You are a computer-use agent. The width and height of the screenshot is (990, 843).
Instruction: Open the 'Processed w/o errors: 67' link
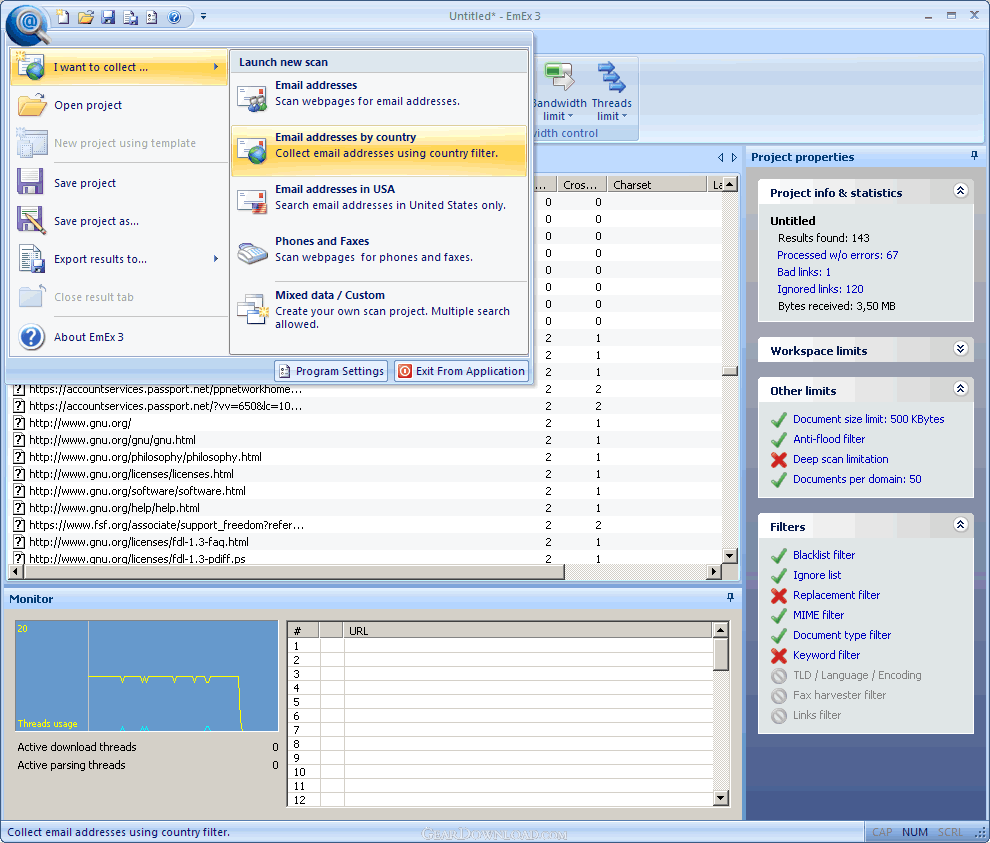tap(837, 255)
